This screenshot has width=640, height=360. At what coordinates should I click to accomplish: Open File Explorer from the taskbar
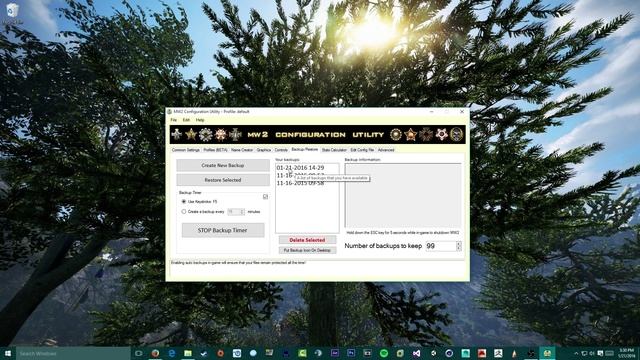pyautogui.click(x=188, y=353)
